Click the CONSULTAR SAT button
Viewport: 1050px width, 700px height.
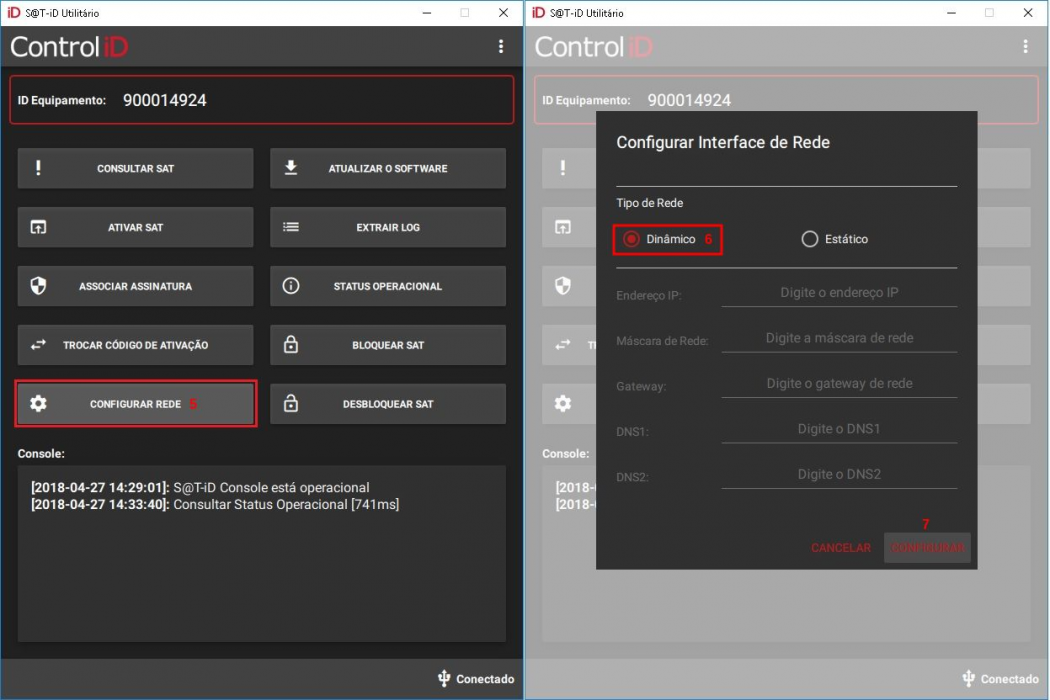point(135,168)
